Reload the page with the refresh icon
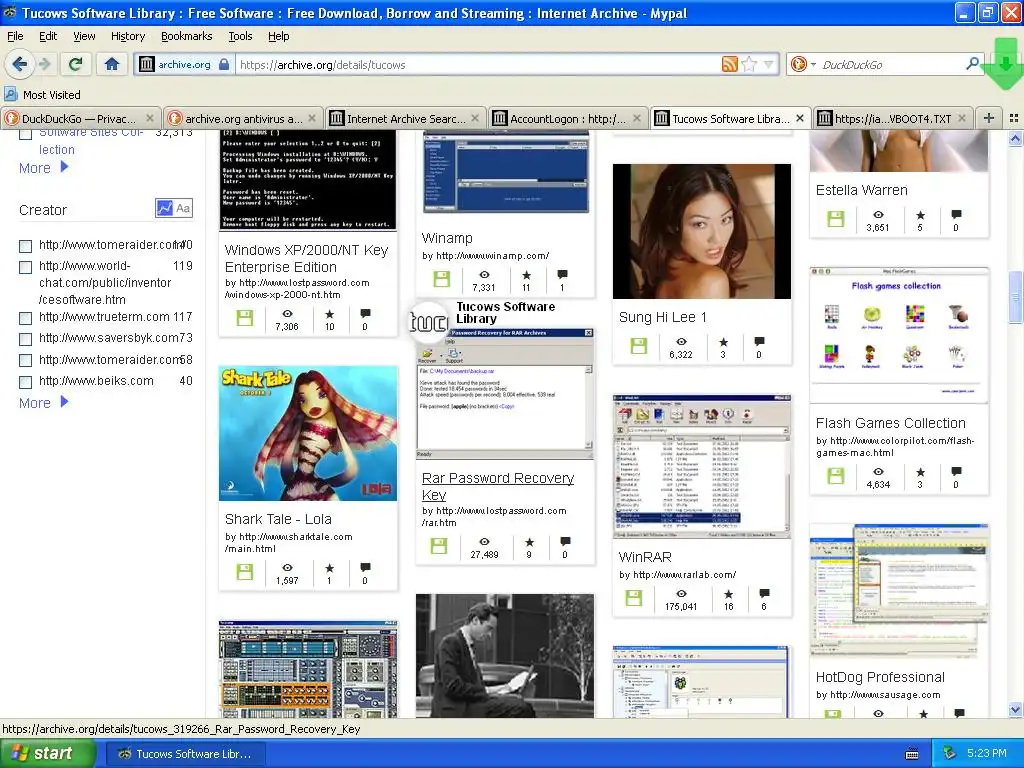1024x768 pixels. pos(75,64)
